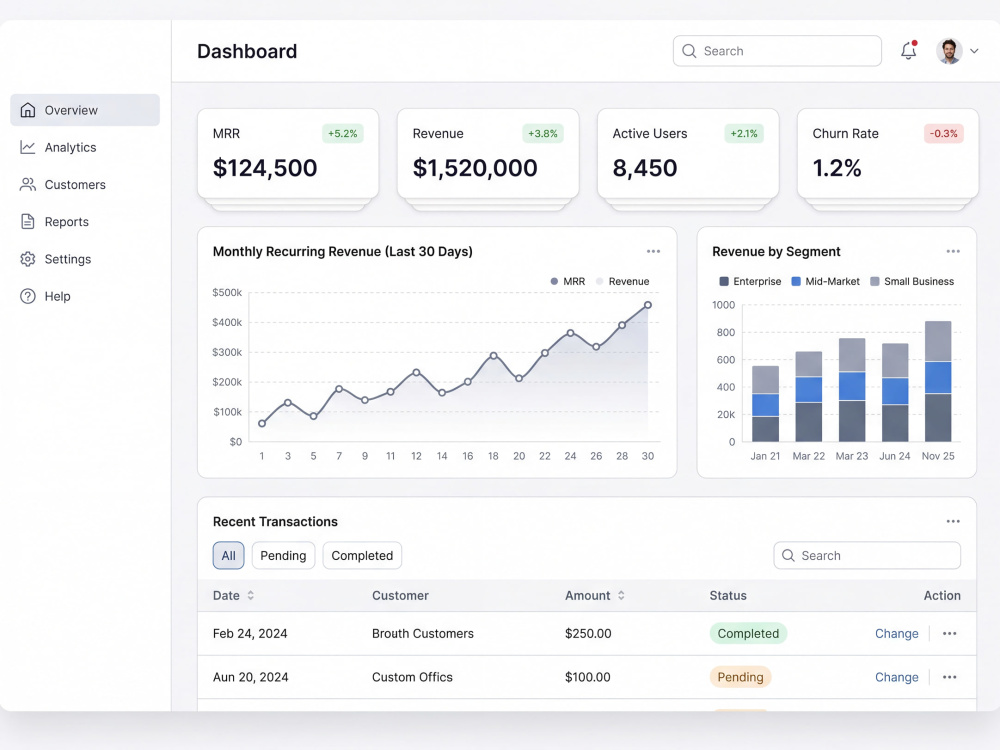Go to Analytics in sidebar
Viewport: 1000px width, 750px height.
pyautogui.click(x=85, y=147)
